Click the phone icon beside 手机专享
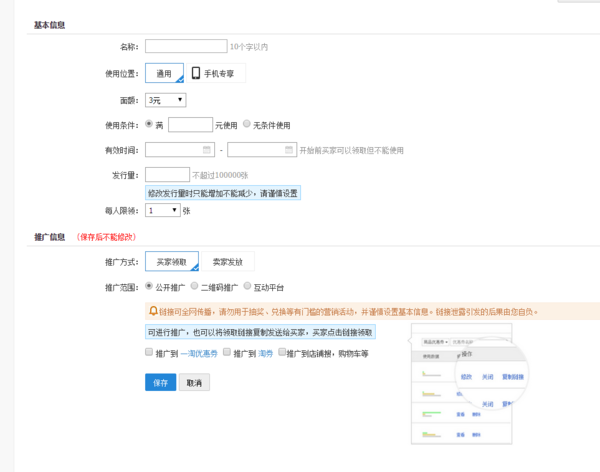 pyautogui.click(x=196, y=73)
